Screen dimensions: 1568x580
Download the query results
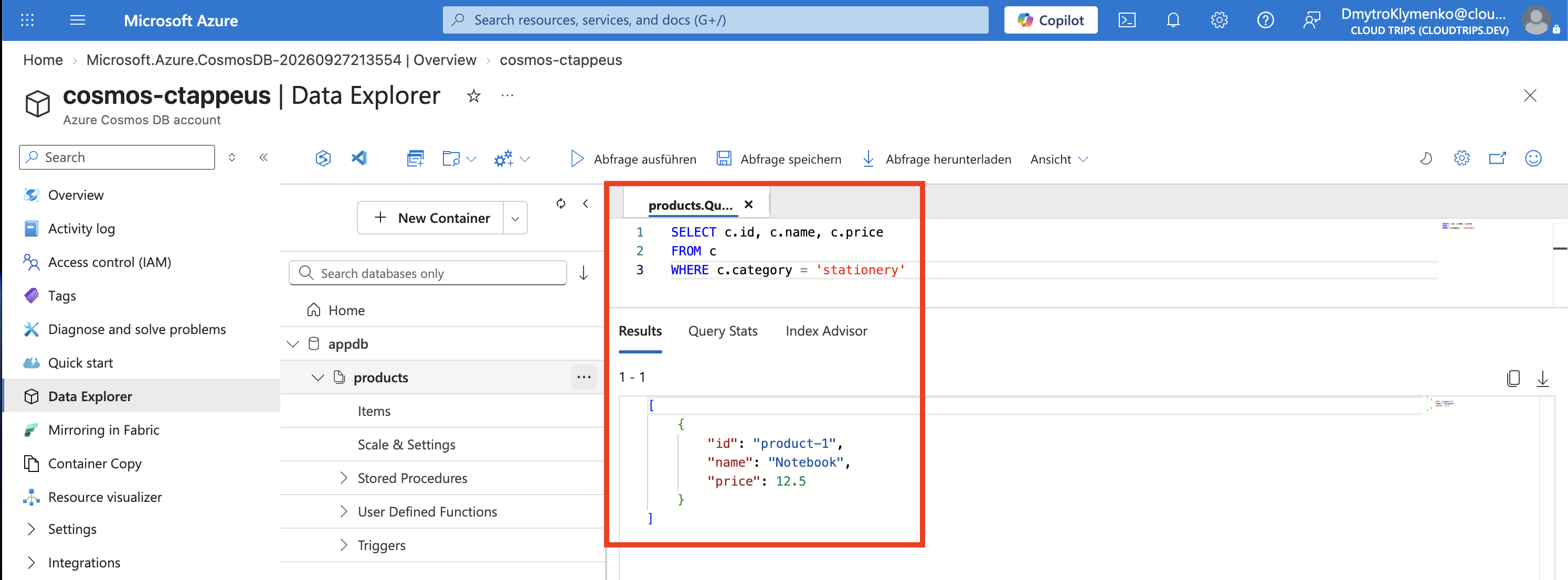tap(1542, 379)
